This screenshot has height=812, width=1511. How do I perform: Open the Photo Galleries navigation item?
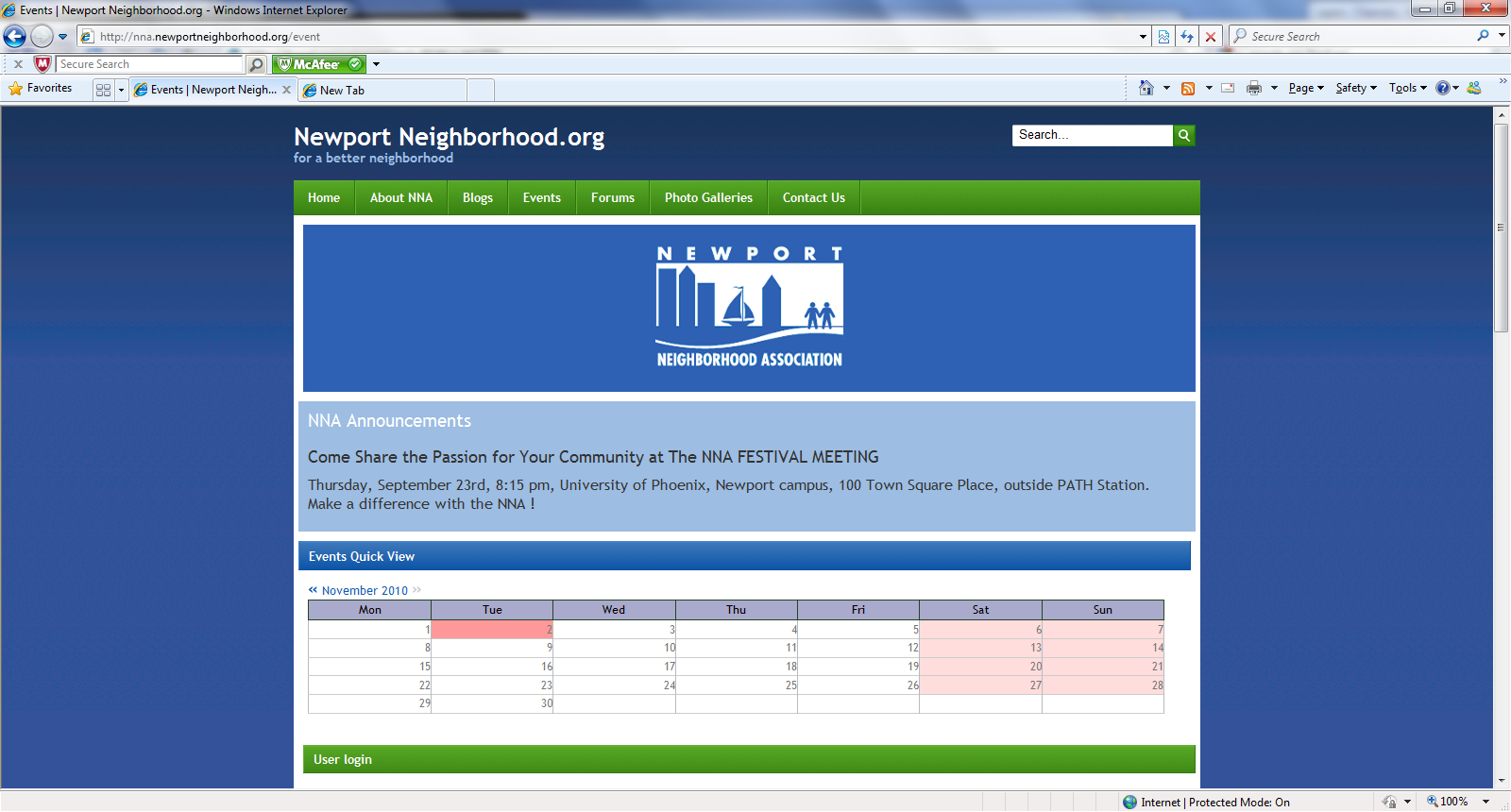708,197
